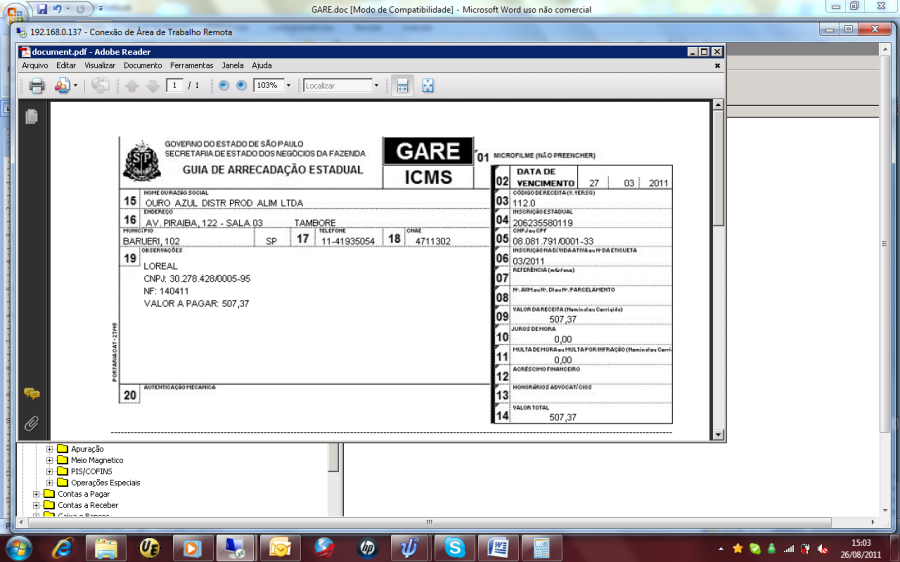Screen dimensions: 900x562
Task: Click the remote desktop horizontal scrollbar
Action: point(429,522)
